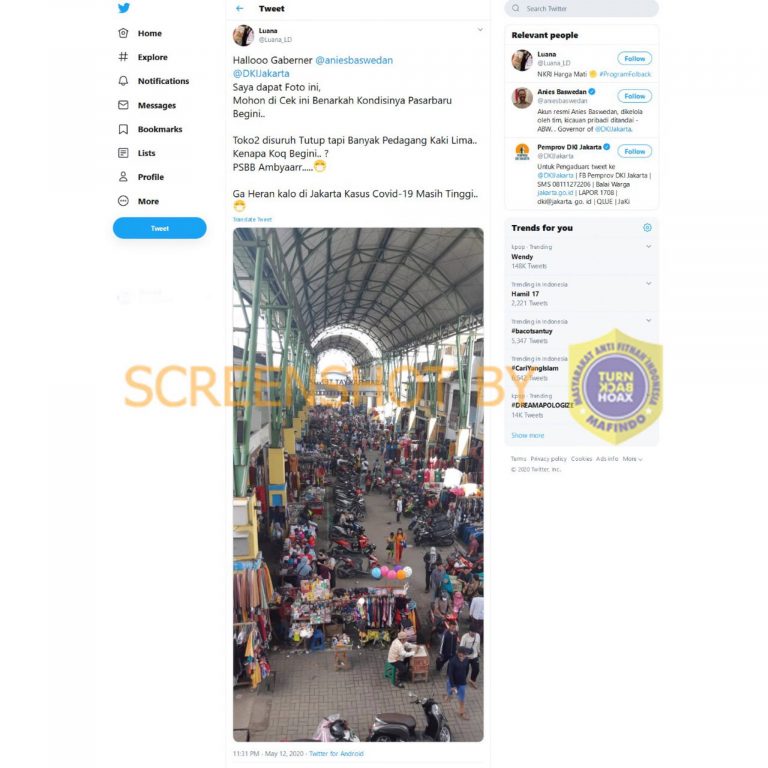
Task: Follow Anies Baswedan
Action: click(x=634, y=96)
